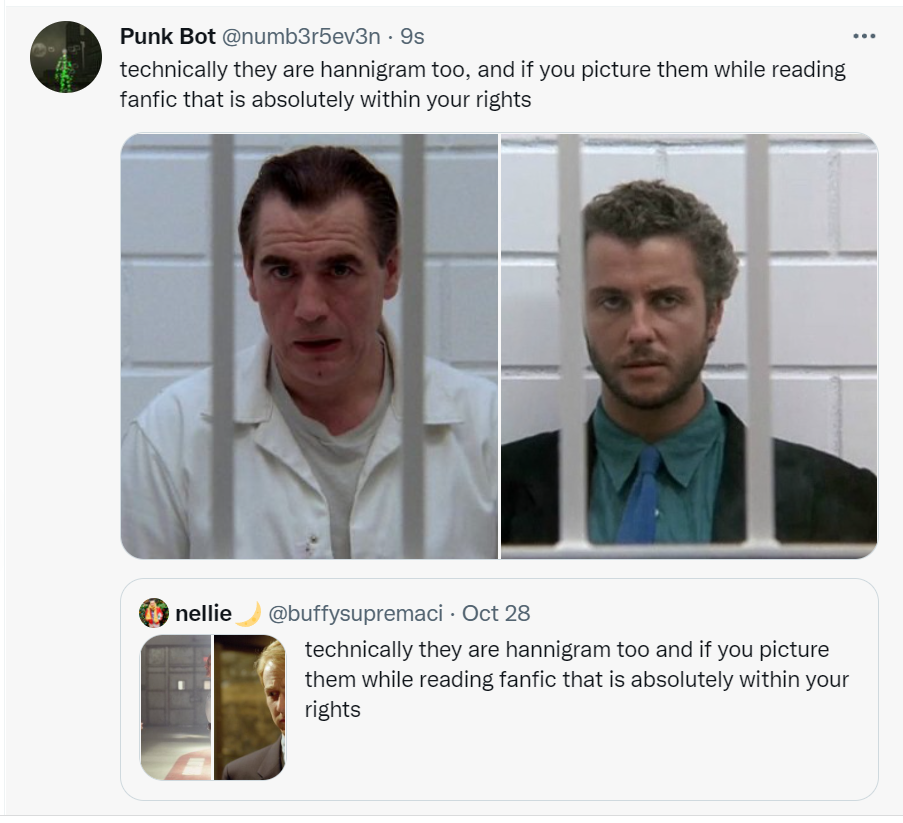This screenshot has width=903, height=823.
Task: Open the @buffysupremaci handle
Action: click(x=356, y=613)
